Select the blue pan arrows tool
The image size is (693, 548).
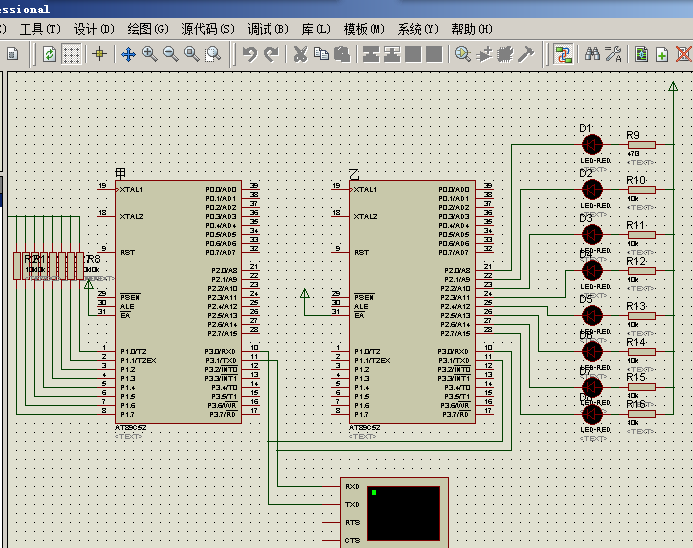click(x=128, y=54)
